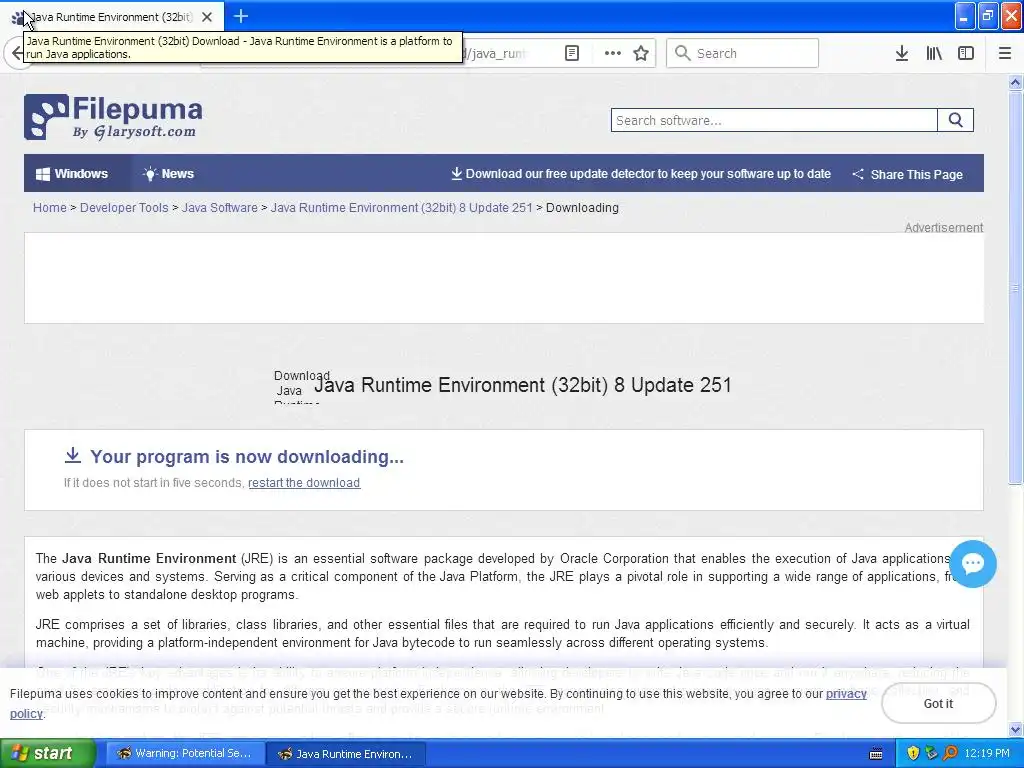Open the Windows menu item
The height and width of the screenshot is (768, 1024).
click(x=72, y=174)
